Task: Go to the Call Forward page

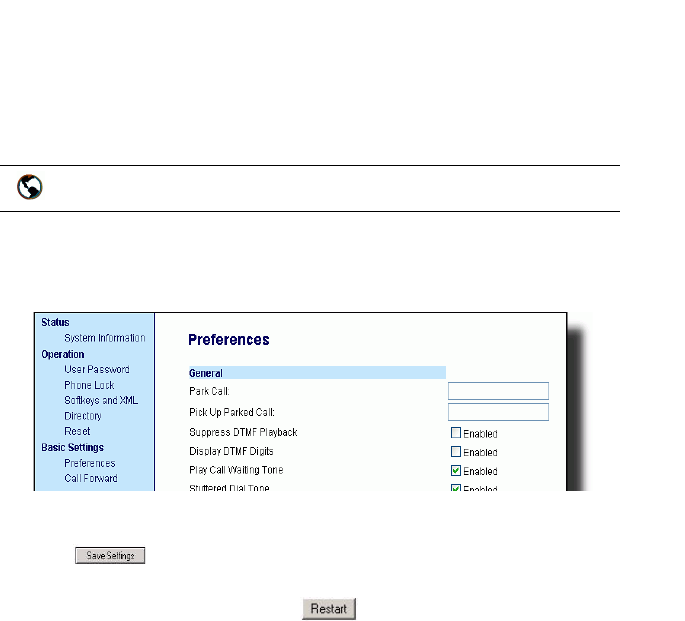Action: (x=91, y=478)
